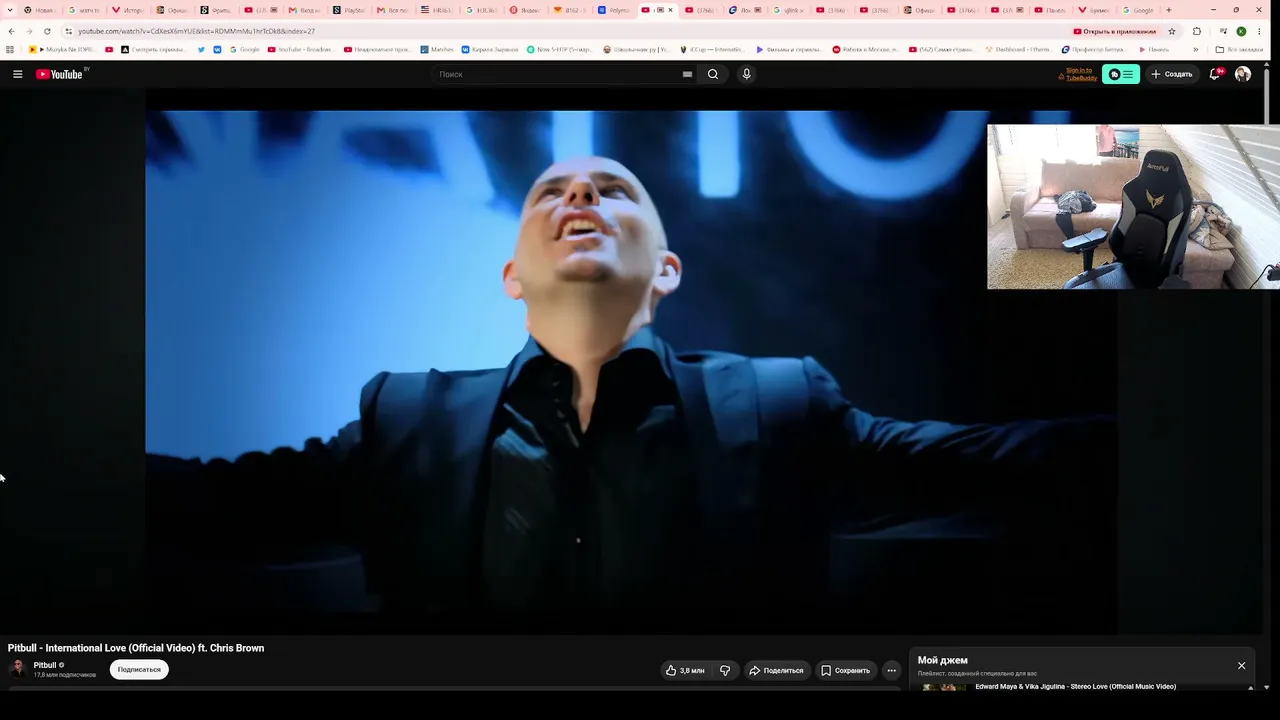Open the on-screen keyboard in search box
Screen dimensions: 1280x720
687,74
